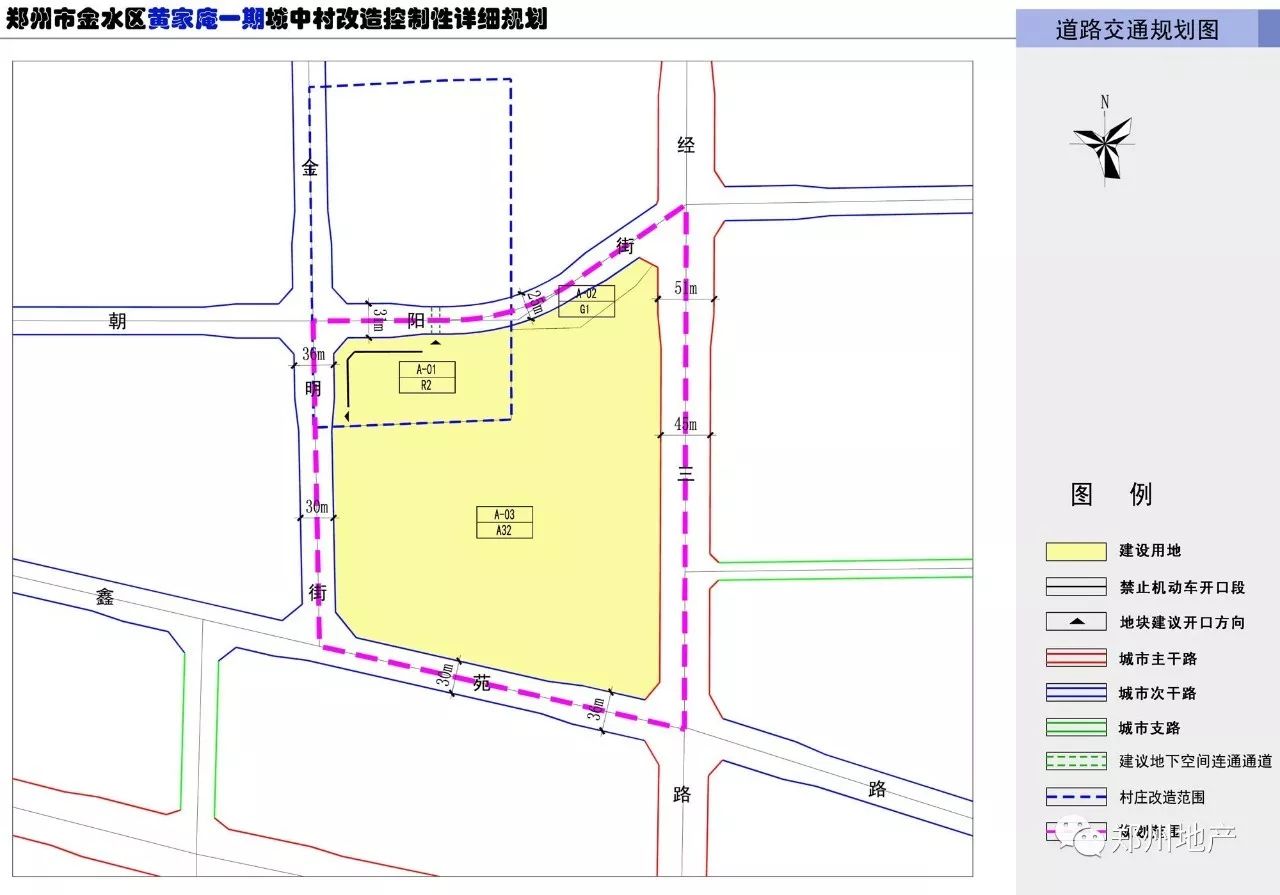Click the 苑 road name character

[482, 683]
